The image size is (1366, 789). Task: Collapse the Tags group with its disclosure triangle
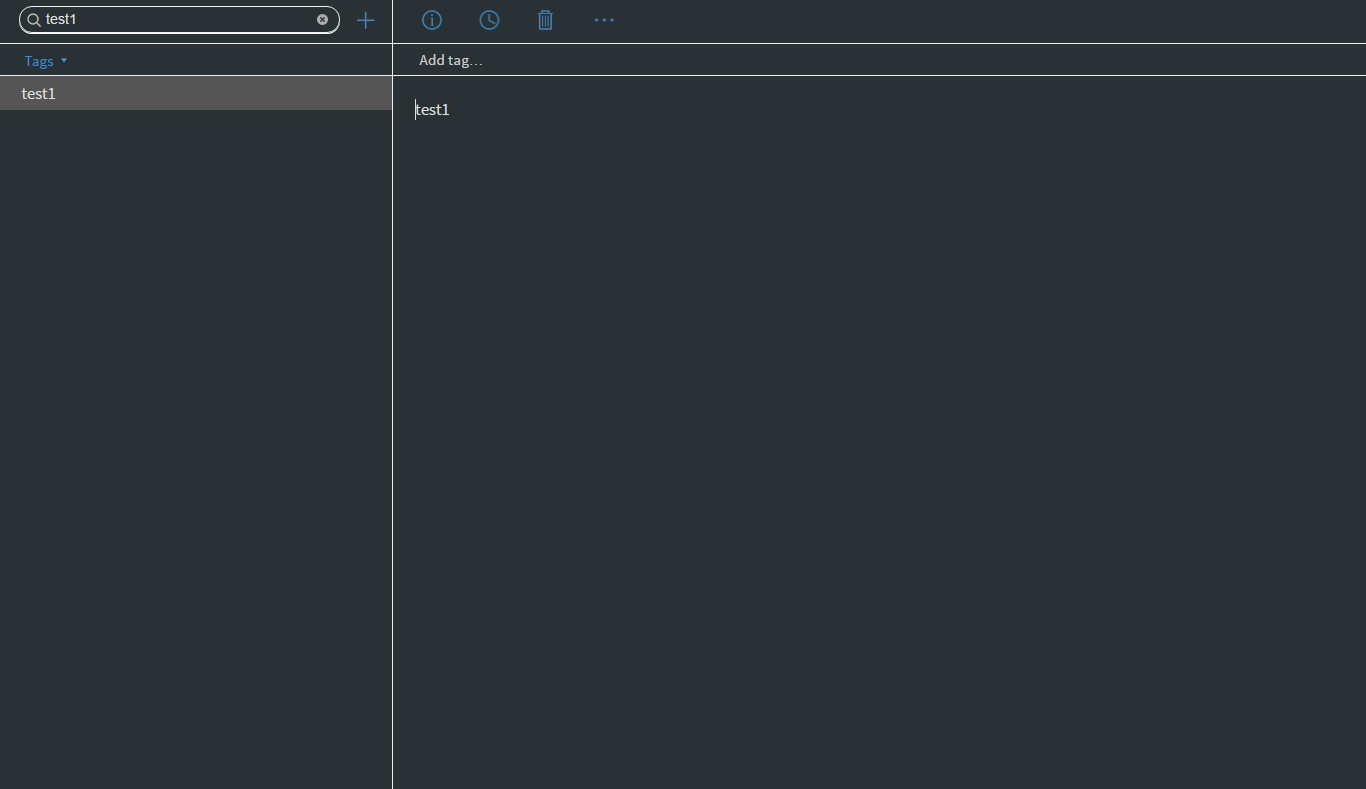(x=64, y=60)
